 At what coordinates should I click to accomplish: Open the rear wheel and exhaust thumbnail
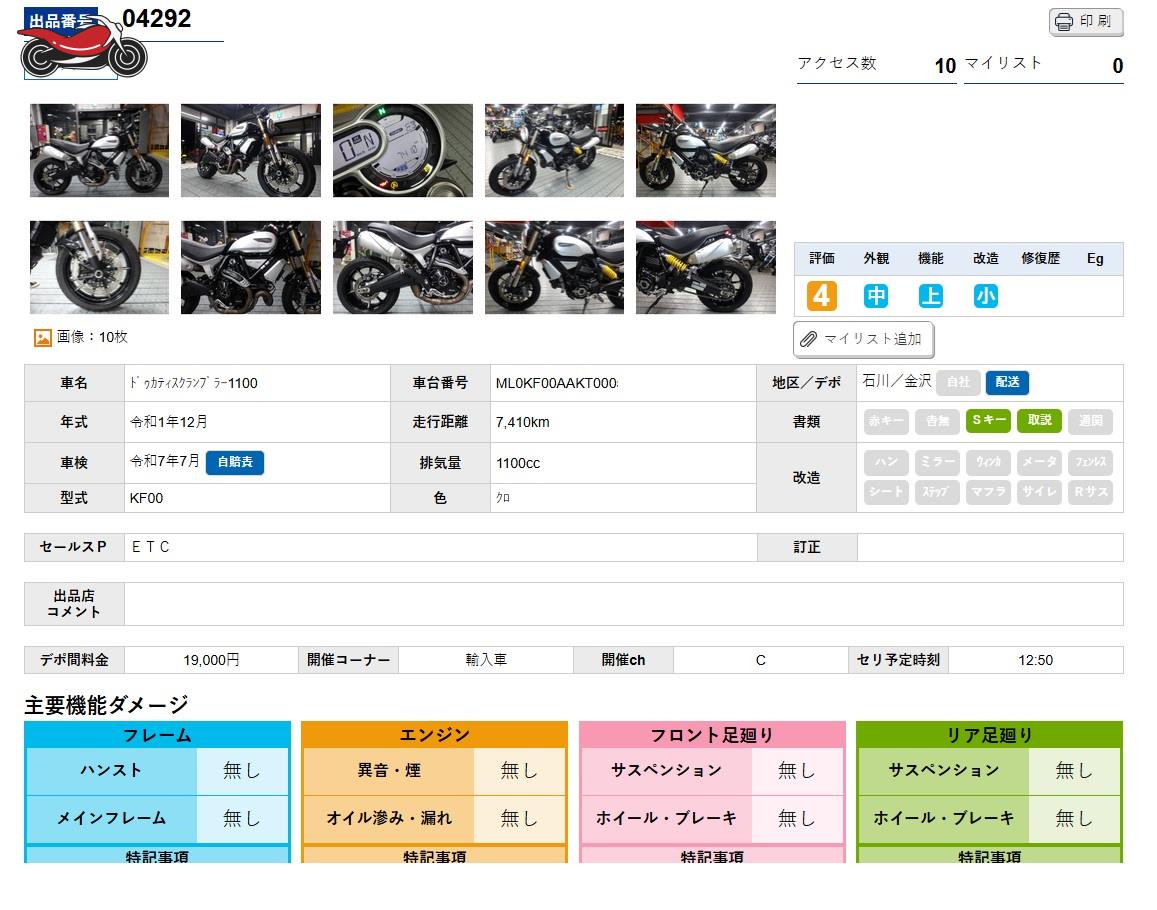(403, 267)
